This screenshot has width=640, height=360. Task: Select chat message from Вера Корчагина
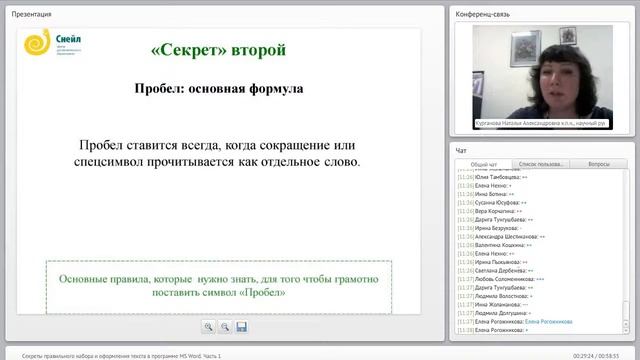pyautogui.click(x=490, y=211)
